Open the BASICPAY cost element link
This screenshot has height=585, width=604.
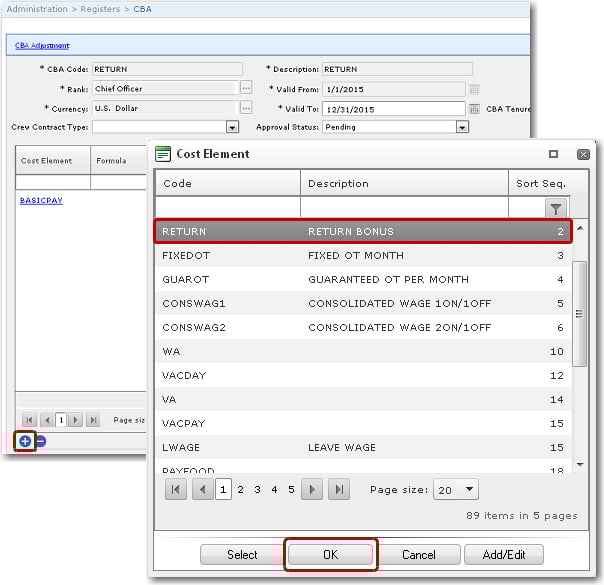41,200
